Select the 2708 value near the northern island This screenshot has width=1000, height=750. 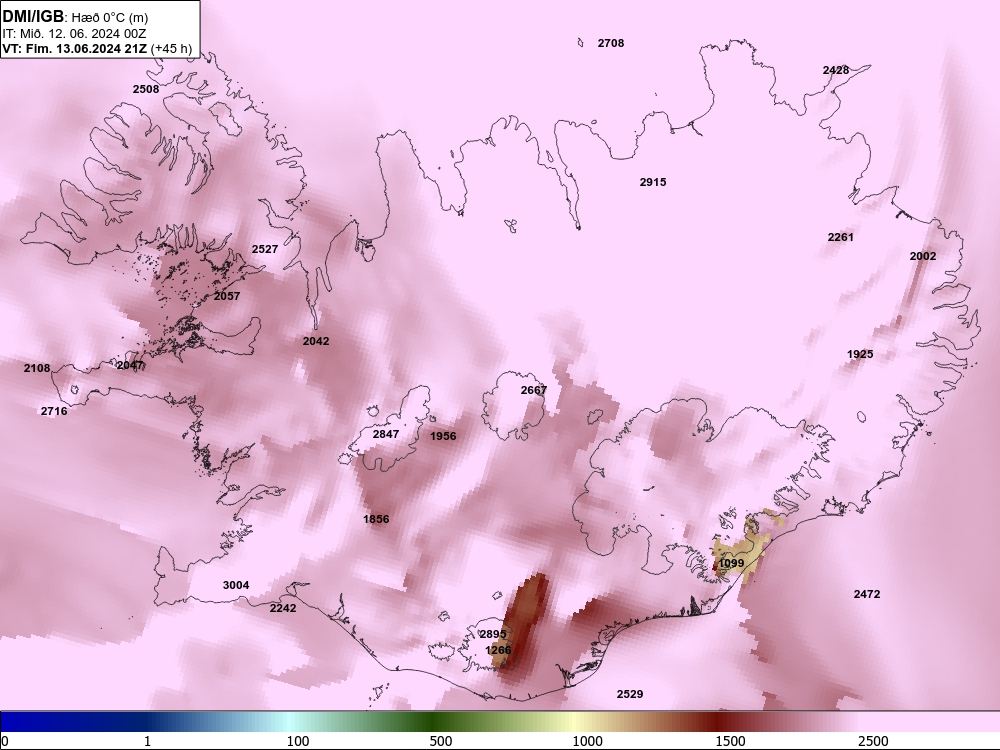(x=610, y=43)
